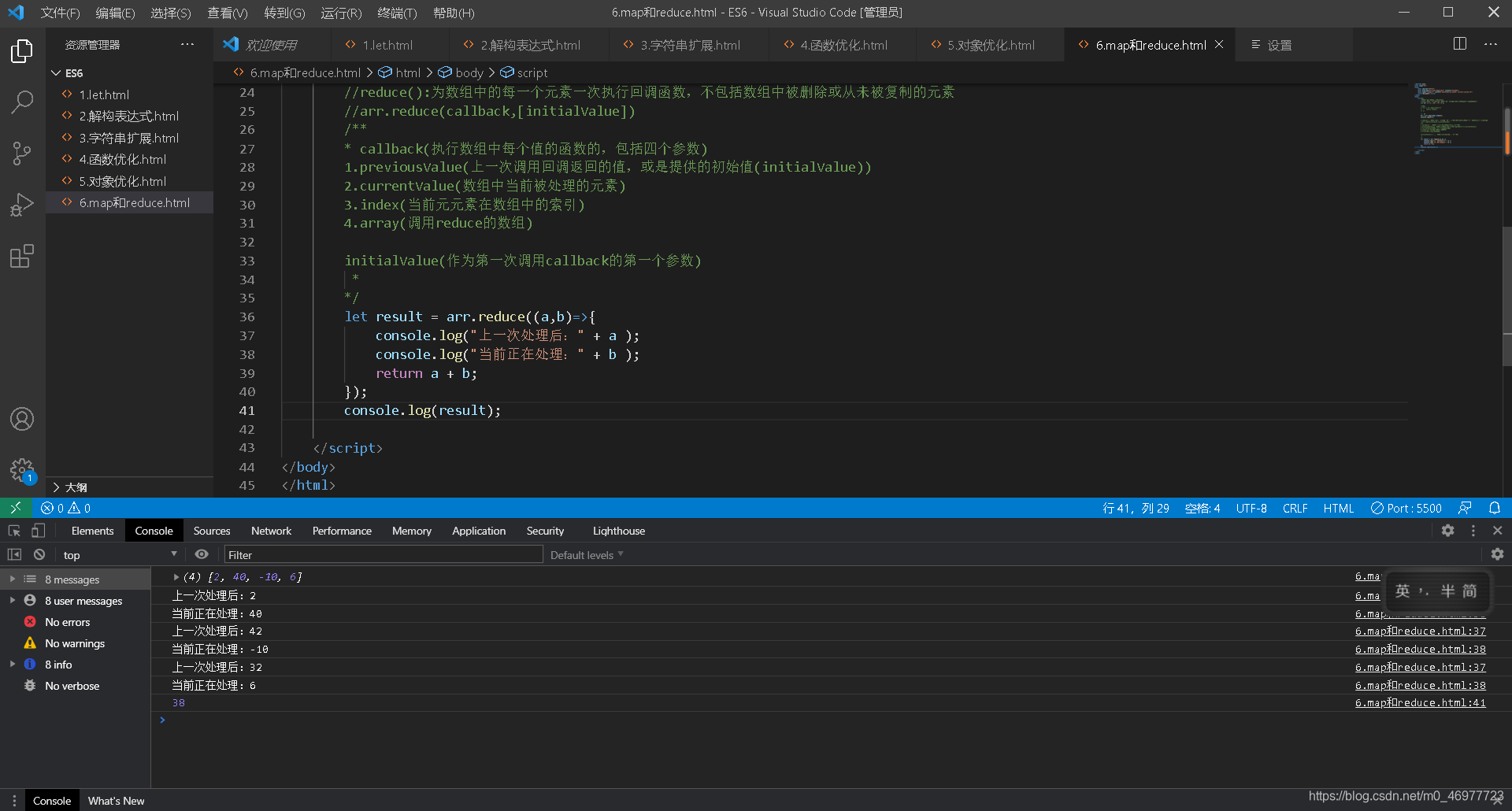Open DevTools customize three-dot menu
Viewport: 1512px width, 811px height.
pos(1473,531)
